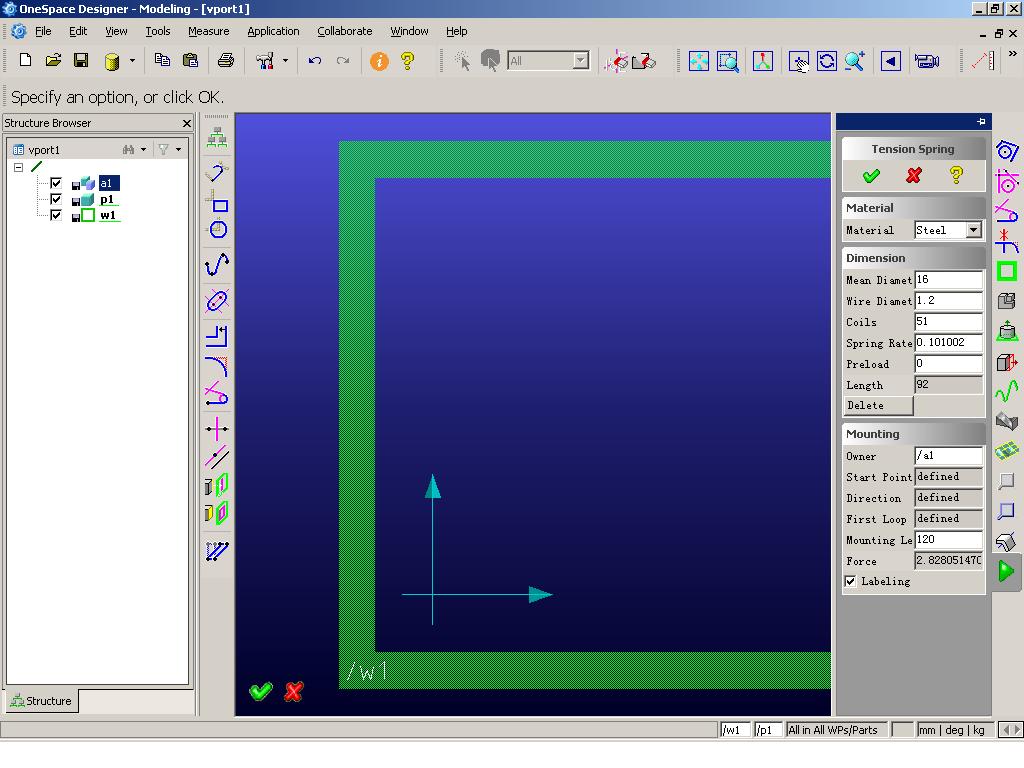Viewport: 1024px width, 768px height.
Task: Toggle the checkbox for w1
Action: coord(56,215)
